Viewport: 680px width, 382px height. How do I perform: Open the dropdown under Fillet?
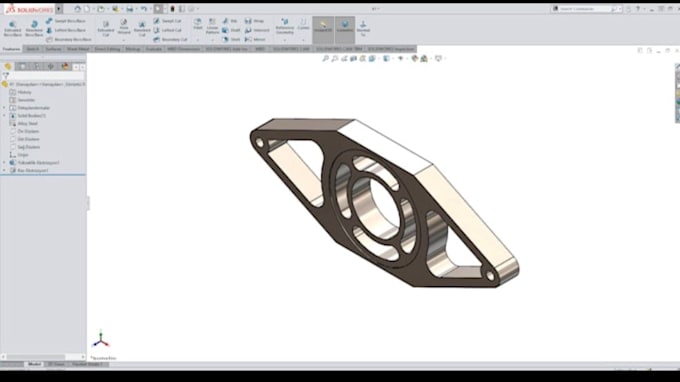click(198, 40)
